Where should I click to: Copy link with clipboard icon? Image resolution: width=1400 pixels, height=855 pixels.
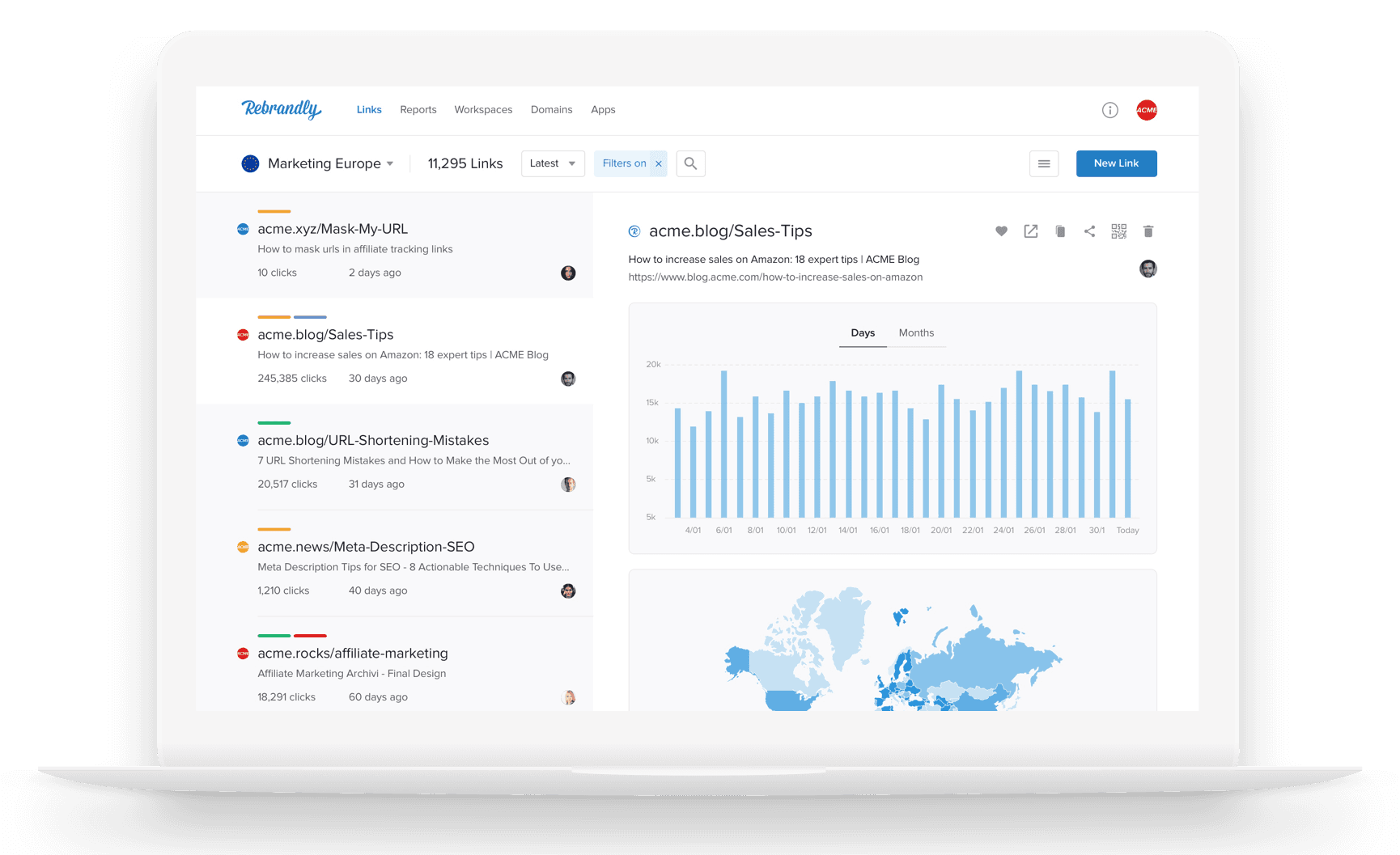(x=1060, y=231)
